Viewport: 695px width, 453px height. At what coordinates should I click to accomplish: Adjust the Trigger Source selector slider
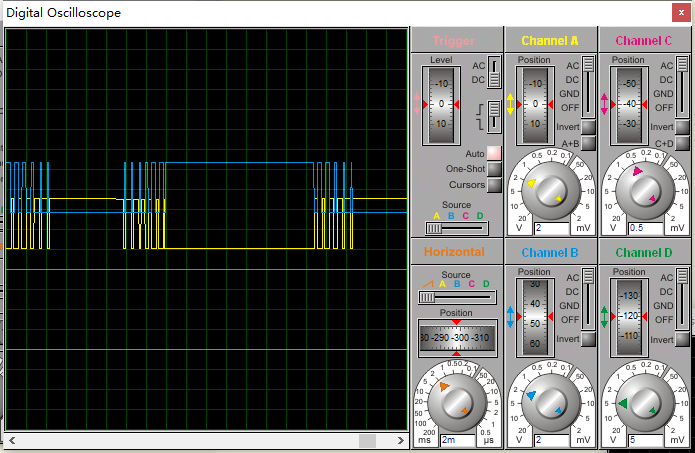tap(457, 228)
